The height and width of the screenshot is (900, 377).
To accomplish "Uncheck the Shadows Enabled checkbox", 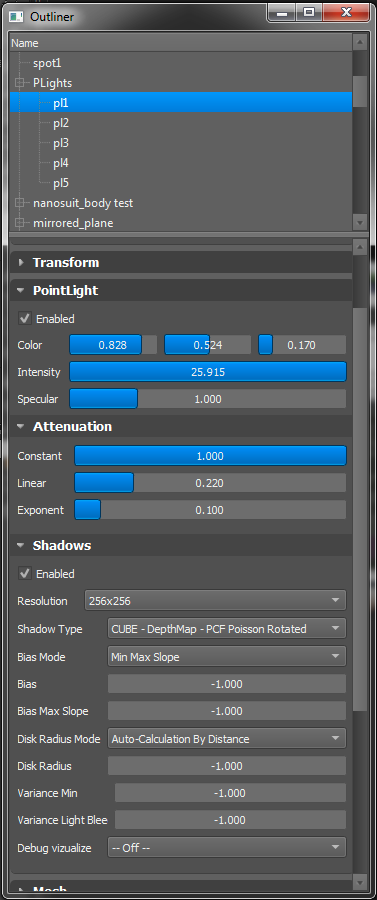I will click(25, 573).
